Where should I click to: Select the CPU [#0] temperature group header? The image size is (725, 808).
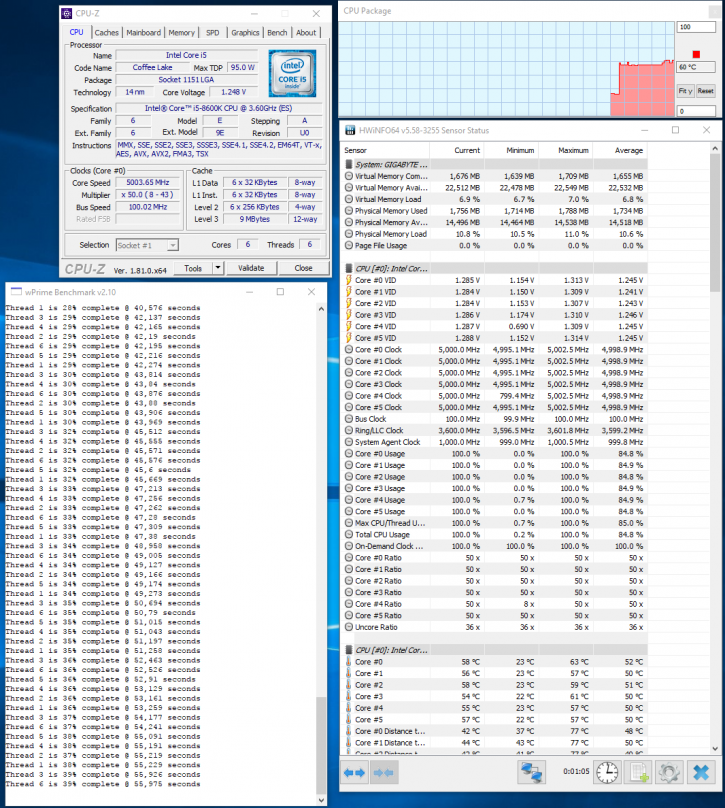pyautogui.click(x=495, y=650)
